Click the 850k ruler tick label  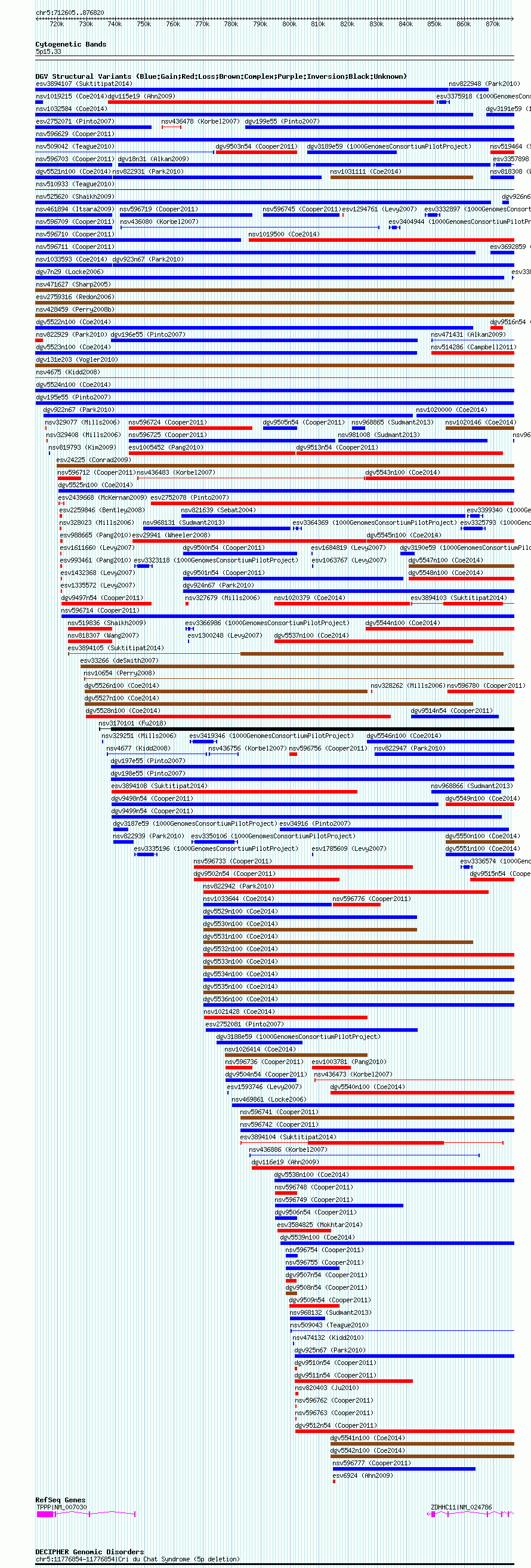pos(434,24)
